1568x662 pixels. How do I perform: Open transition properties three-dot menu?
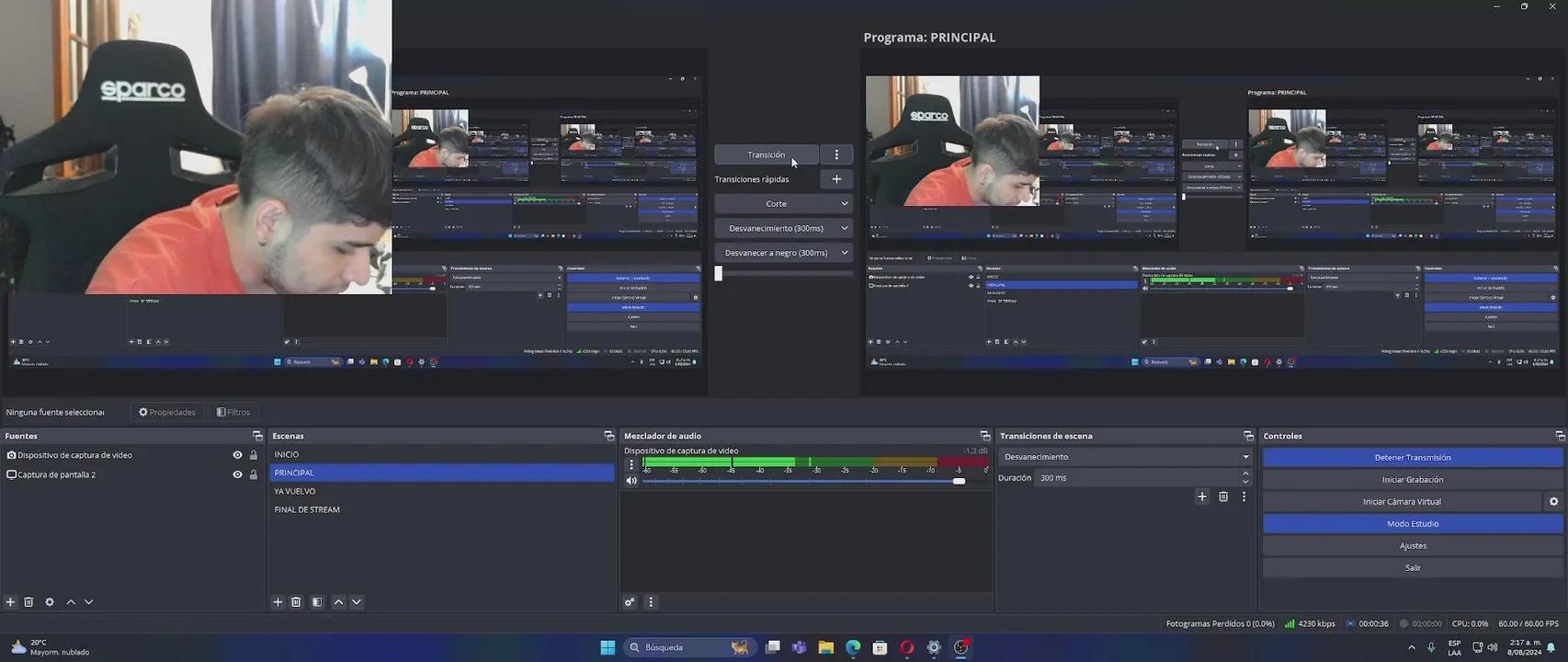tap(1244, 496)
